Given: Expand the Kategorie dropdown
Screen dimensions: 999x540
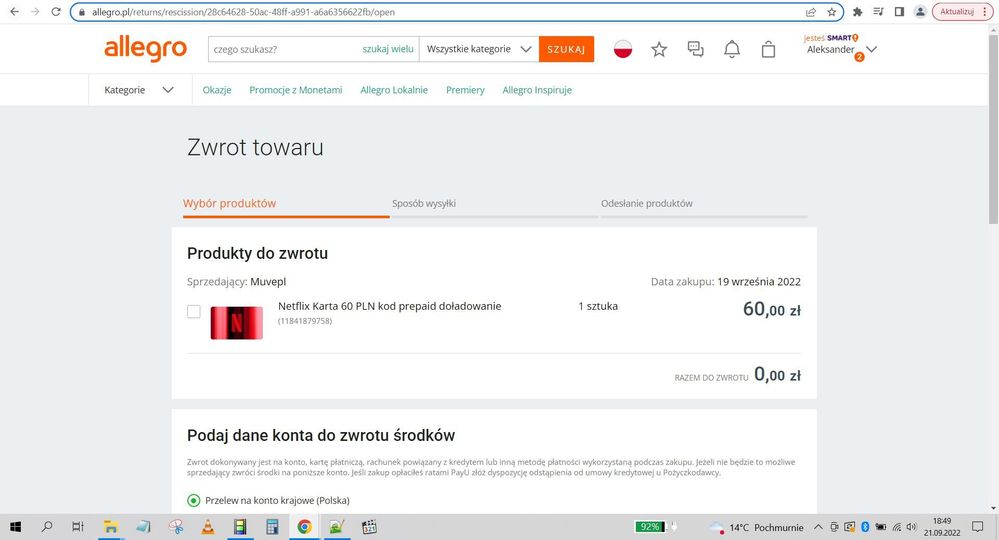Looking at the screenshot, I should (x=138, y=90).
